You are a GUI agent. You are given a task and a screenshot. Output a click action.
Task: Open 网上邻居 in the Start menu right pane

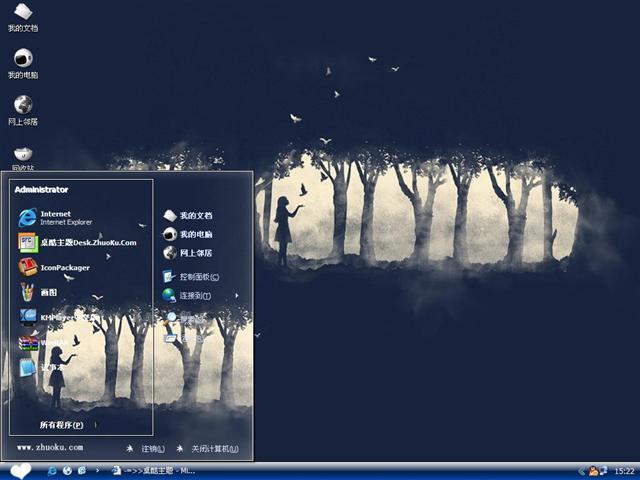187,253
